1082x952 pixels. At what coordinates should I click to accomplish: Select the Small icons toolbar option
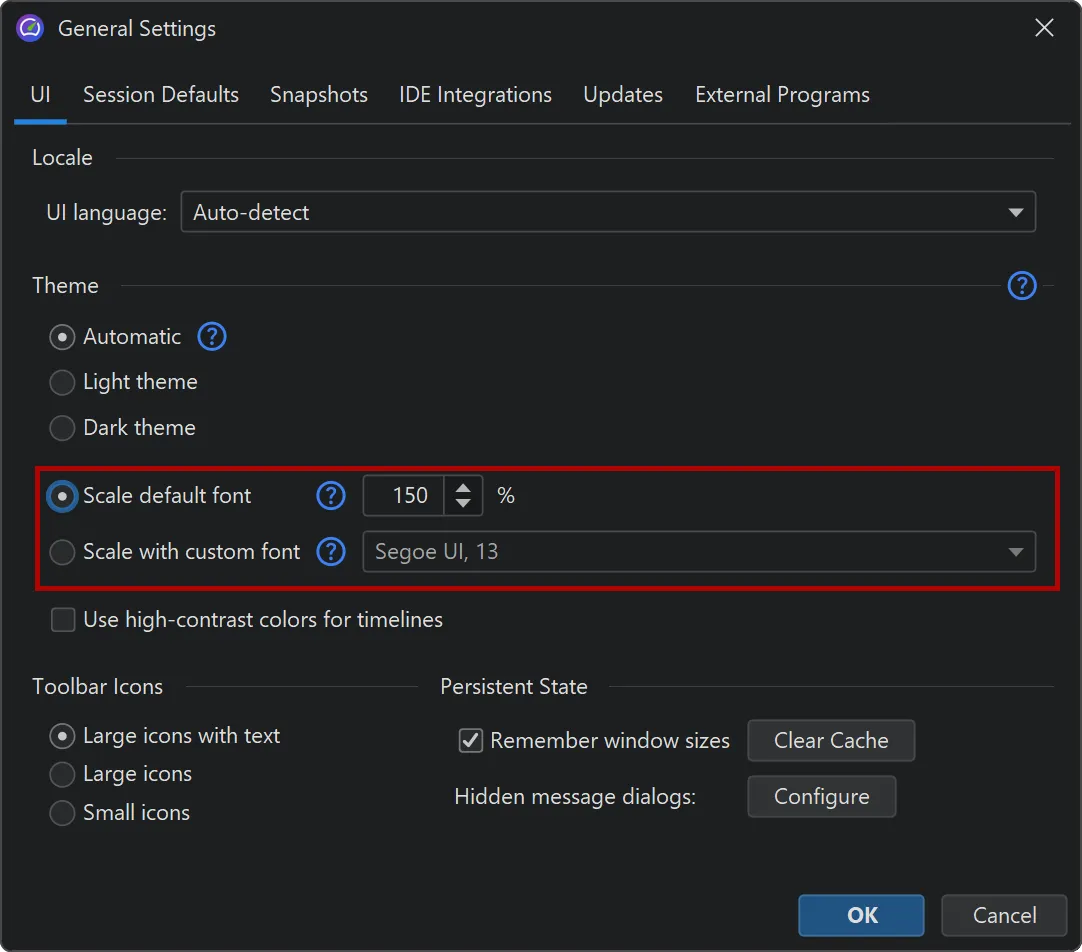(x=63, y=813)
